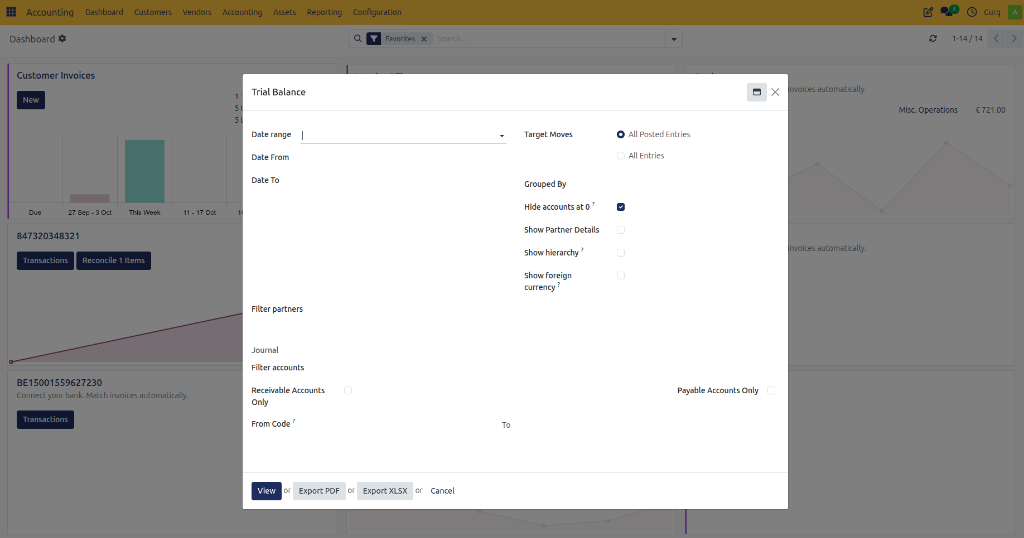
Task: Click New in Customer Invoices card
Action: (31, 100)
